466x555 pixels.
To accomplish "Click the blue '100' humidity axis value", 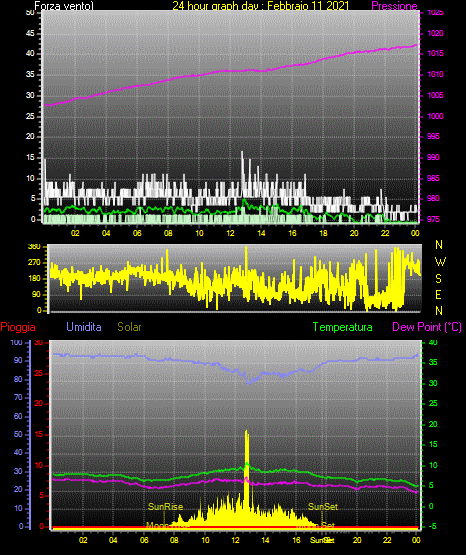I will 16,342.
